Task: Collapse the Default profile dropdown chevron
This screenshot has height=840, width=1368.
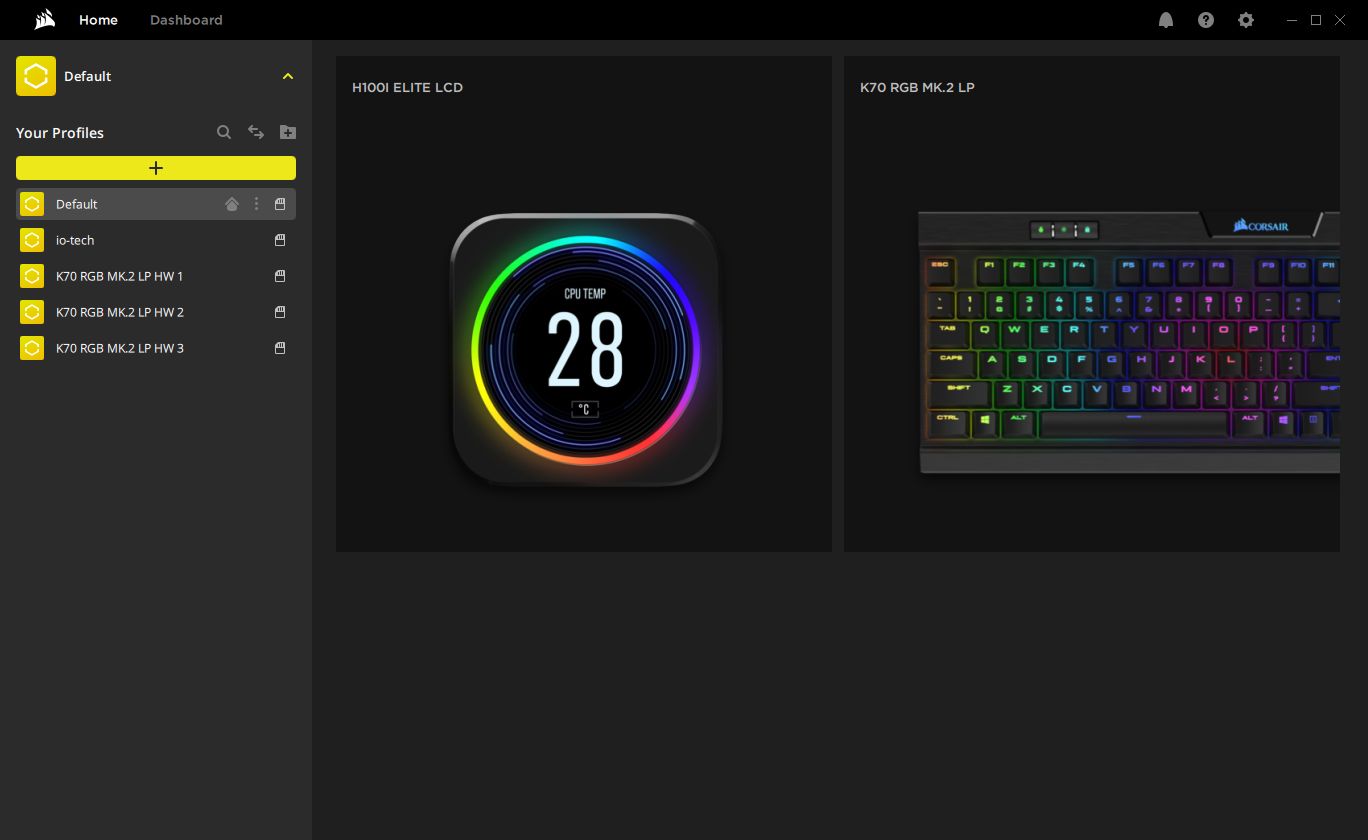Action: pyautogui.click(x=288, y=76)
